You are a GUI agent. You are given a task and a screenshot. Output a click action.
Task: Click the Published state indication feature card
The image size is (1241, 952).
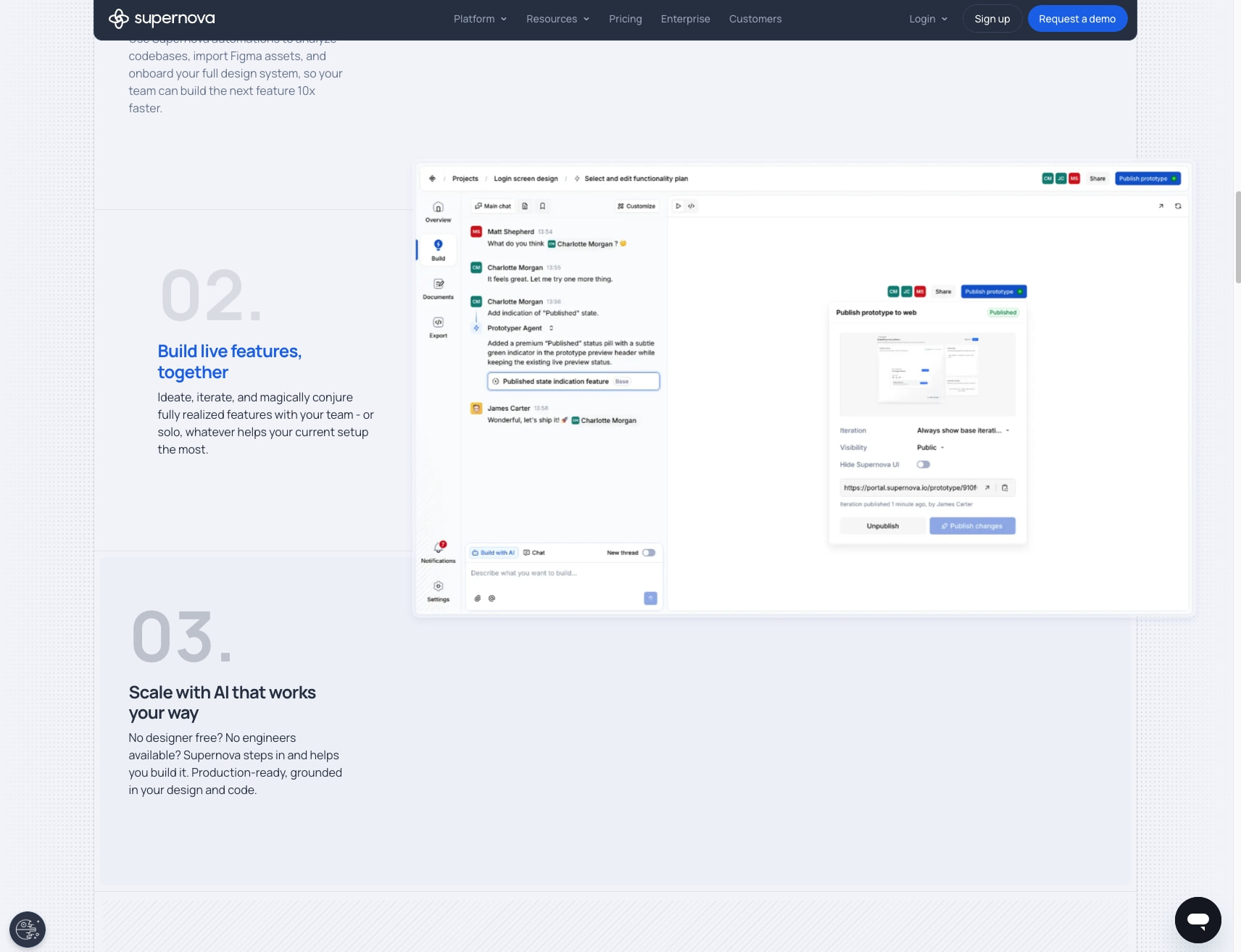click(x=573, y=381)
